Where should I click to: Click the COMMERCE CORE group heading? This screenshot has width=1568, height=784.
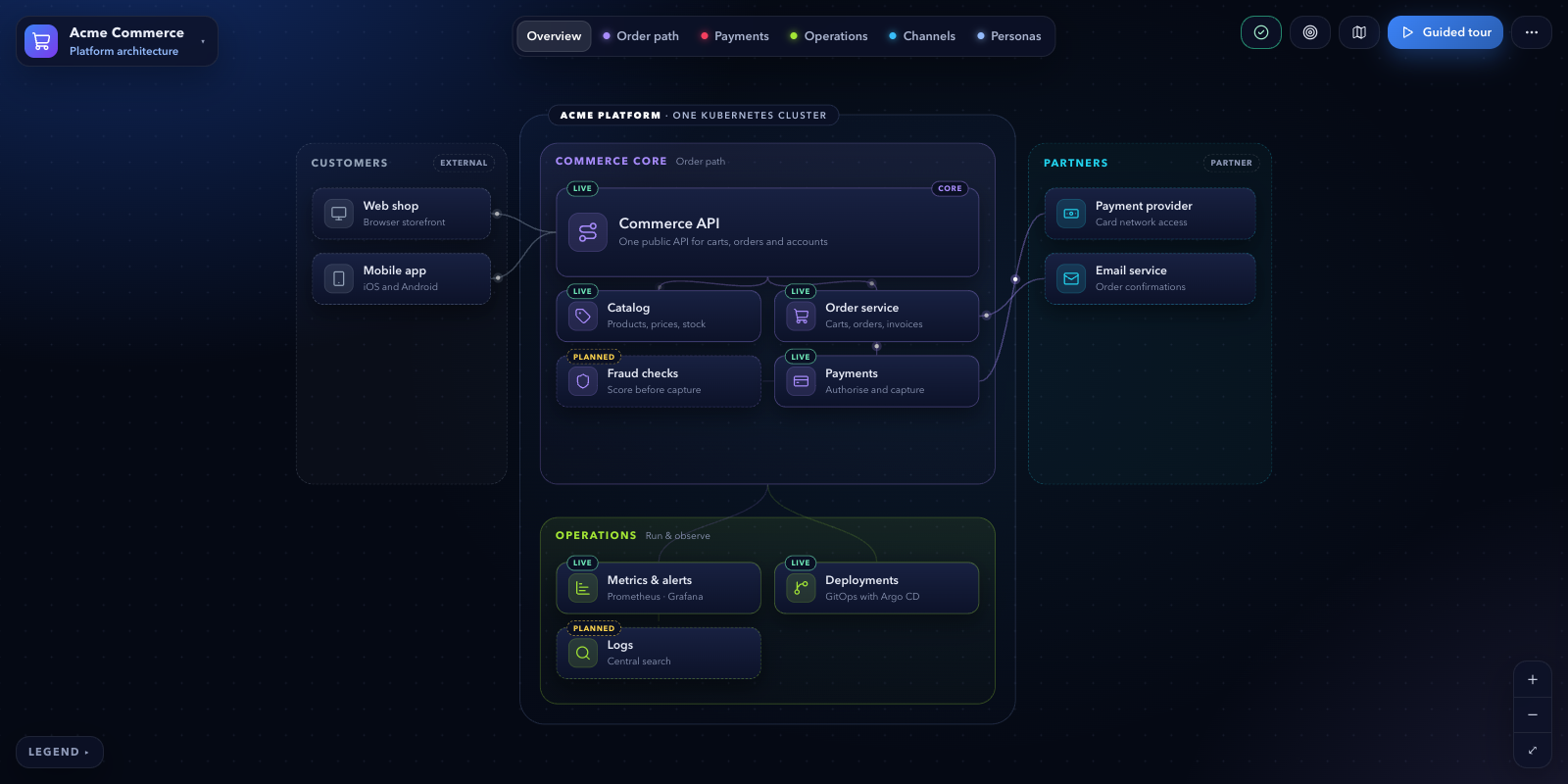click(611, 161)
